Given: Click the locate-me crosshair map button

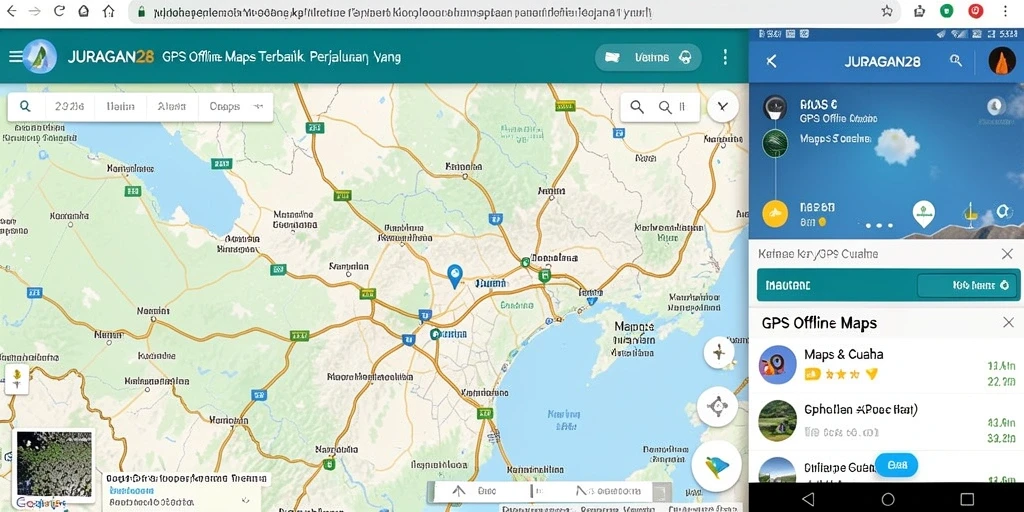Looking at the screenshot, I should [x=717, y=407].
